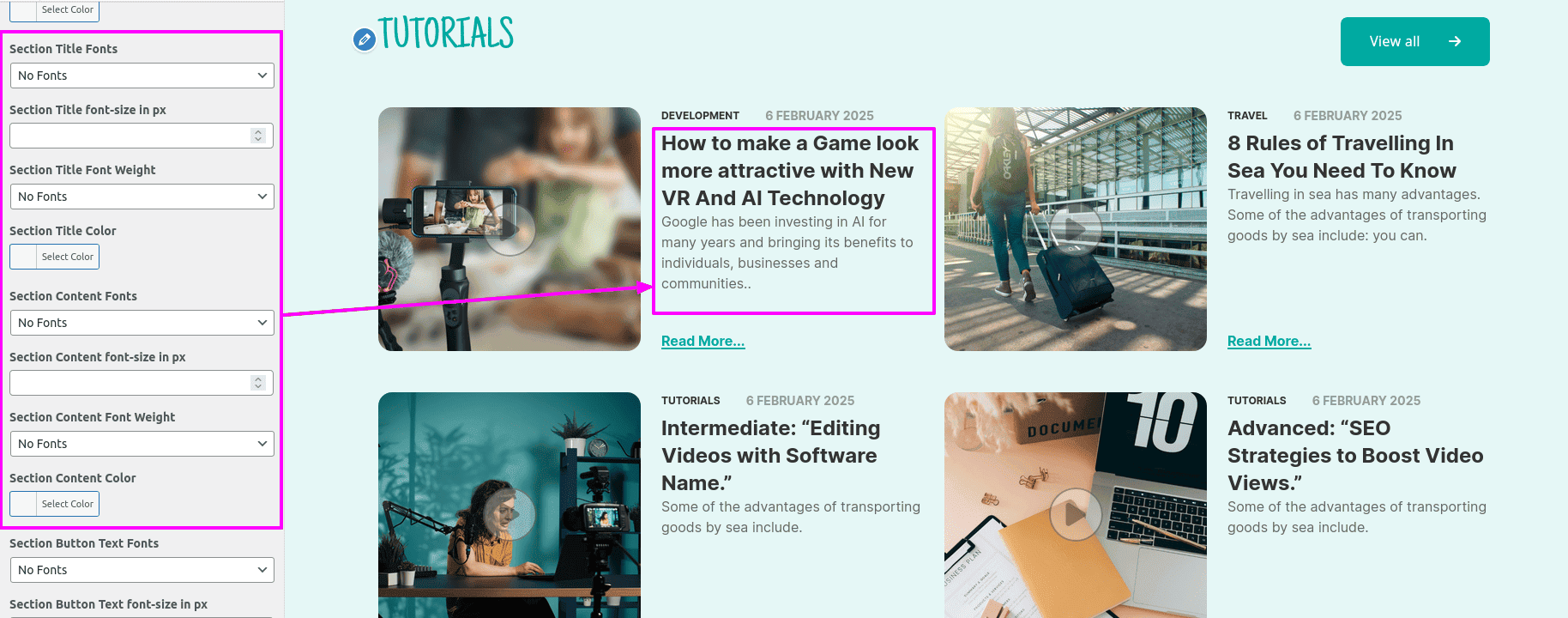Expand the Section Content Fonts dropdown
Image resolution: width=1568 pixels, height=618 pixels.
tap(142, 323)
